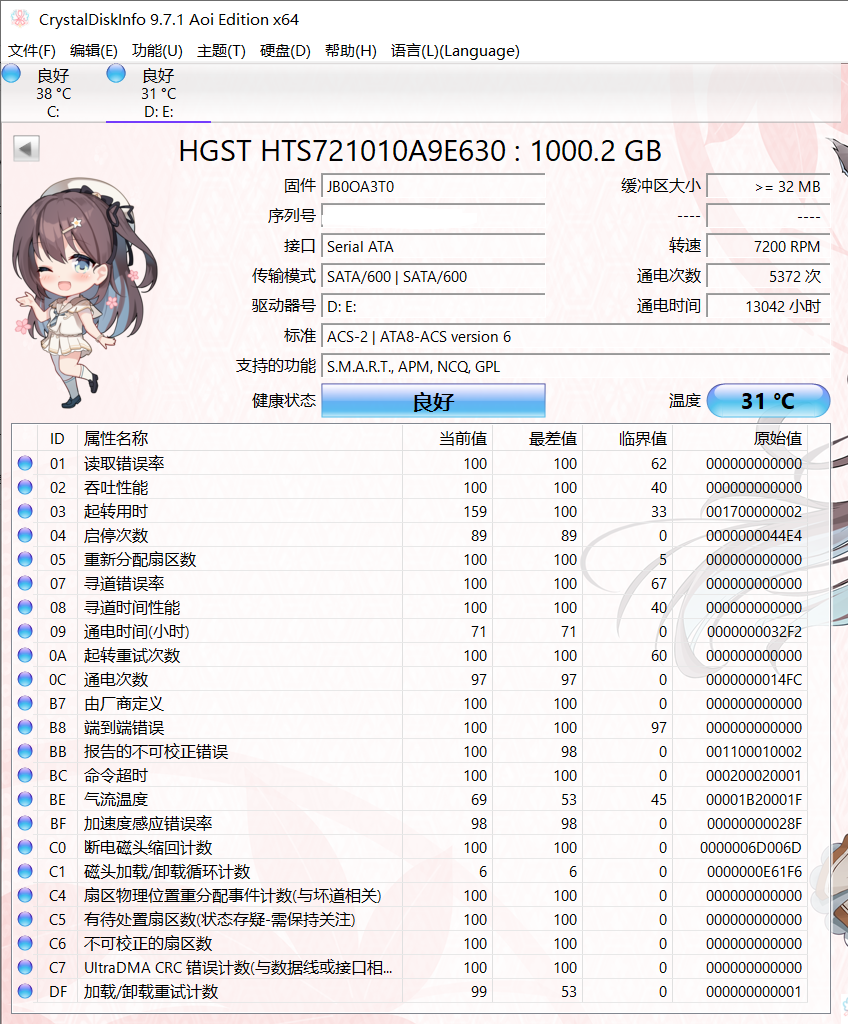Click status orb of 0C 通电次数 row

[x=25, y=679]
